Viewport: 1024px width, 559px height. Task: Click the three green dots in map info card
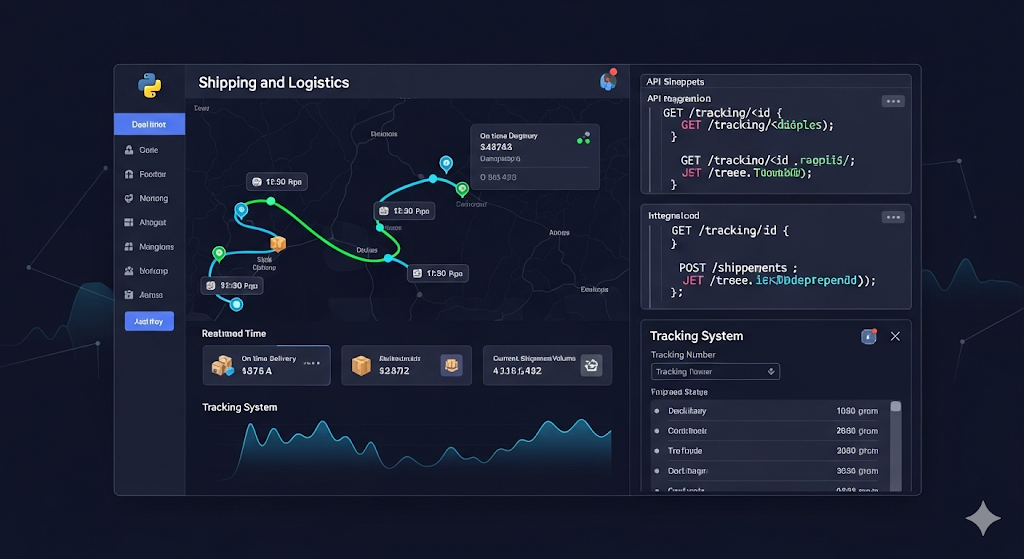tap(584, 138)
